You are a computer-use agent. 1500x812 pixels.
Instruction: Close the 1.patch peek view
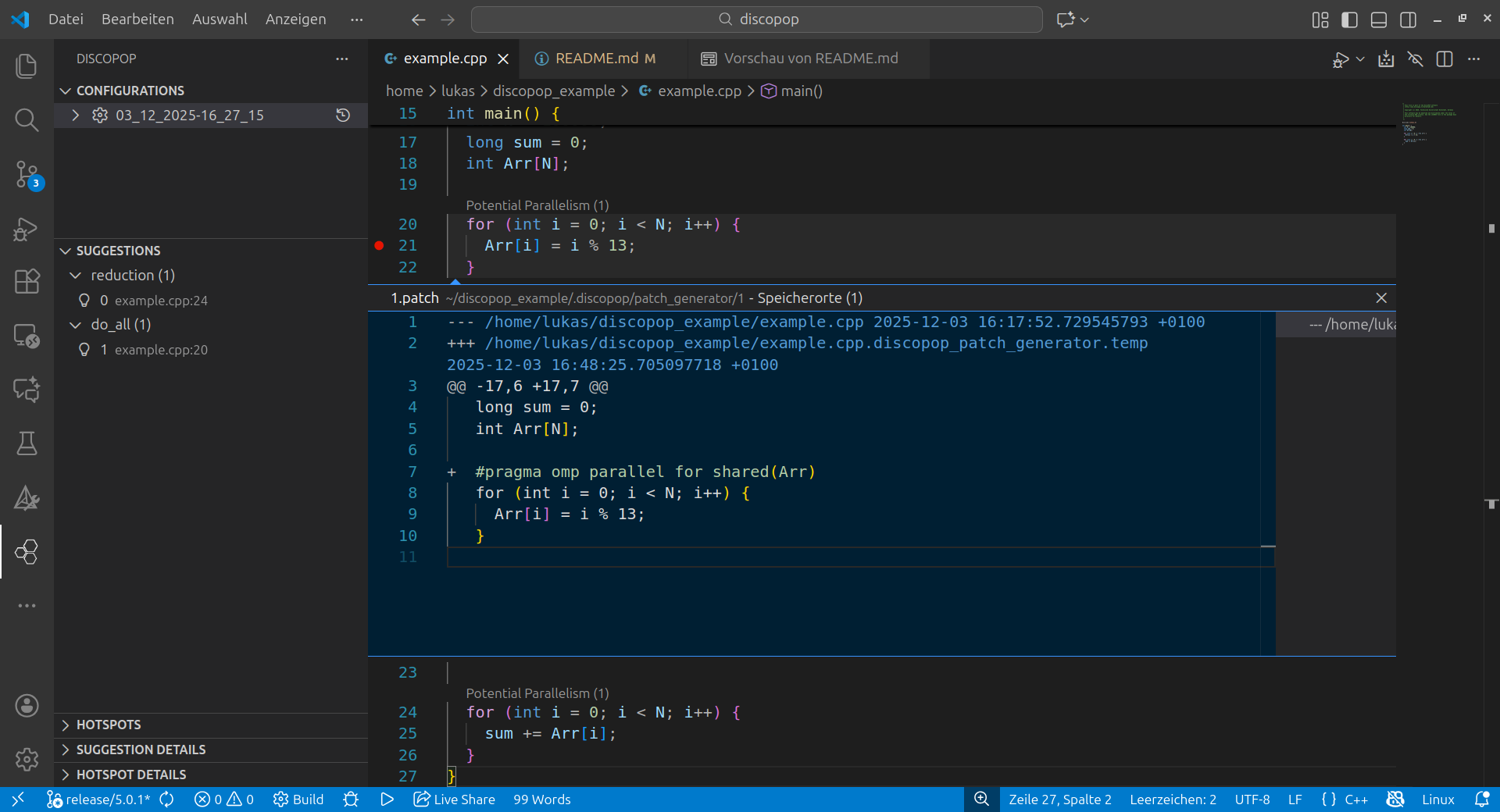point(1381,298)
